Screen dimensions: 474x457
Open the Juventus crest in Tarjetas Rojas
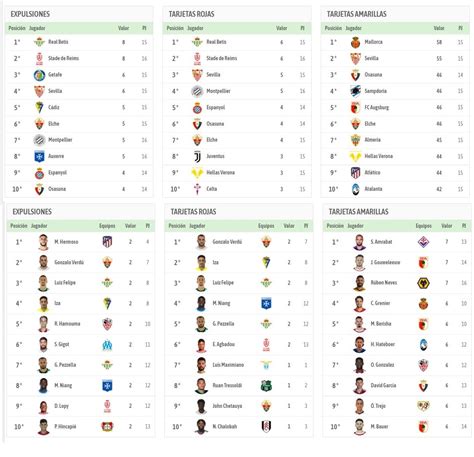(x=197, y=156)
